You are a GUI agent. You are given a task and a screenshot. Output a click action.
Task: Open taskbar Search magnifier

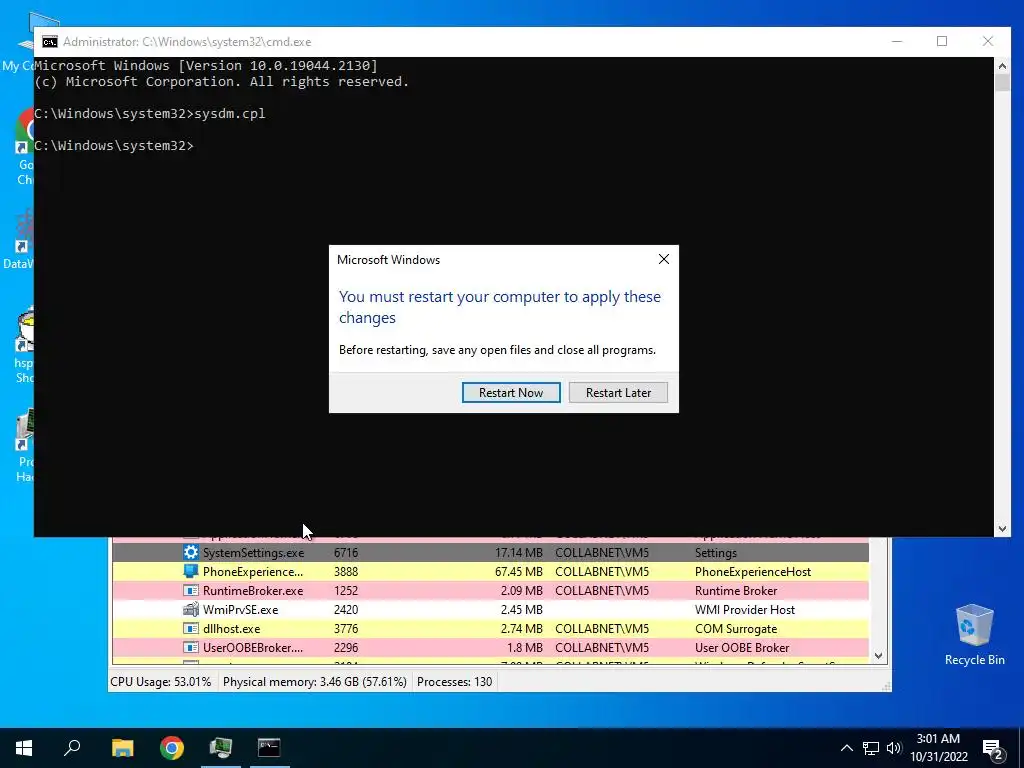72,747
